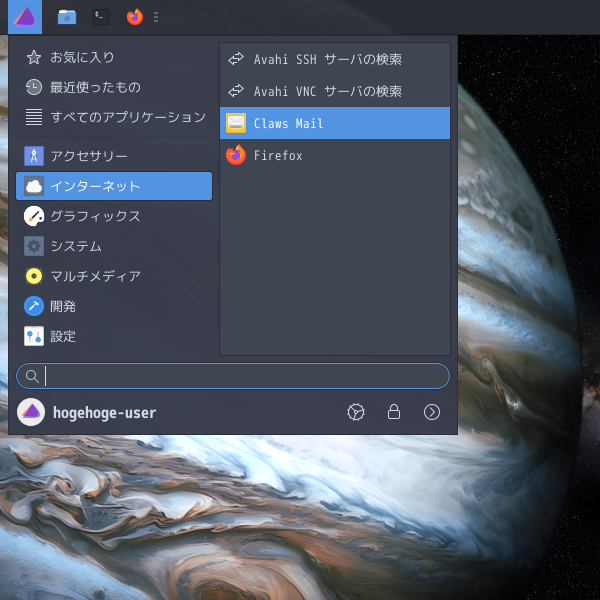The image size is (600, 600).
Task: Launch Firefox from the top panel
Action: coord(135,17)
